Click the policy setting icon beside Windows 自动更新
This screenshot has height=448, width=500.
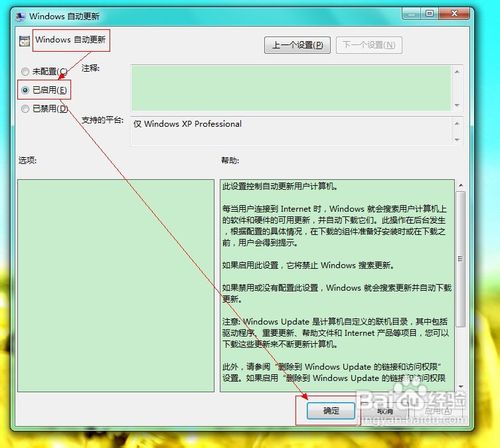point(24,41)
